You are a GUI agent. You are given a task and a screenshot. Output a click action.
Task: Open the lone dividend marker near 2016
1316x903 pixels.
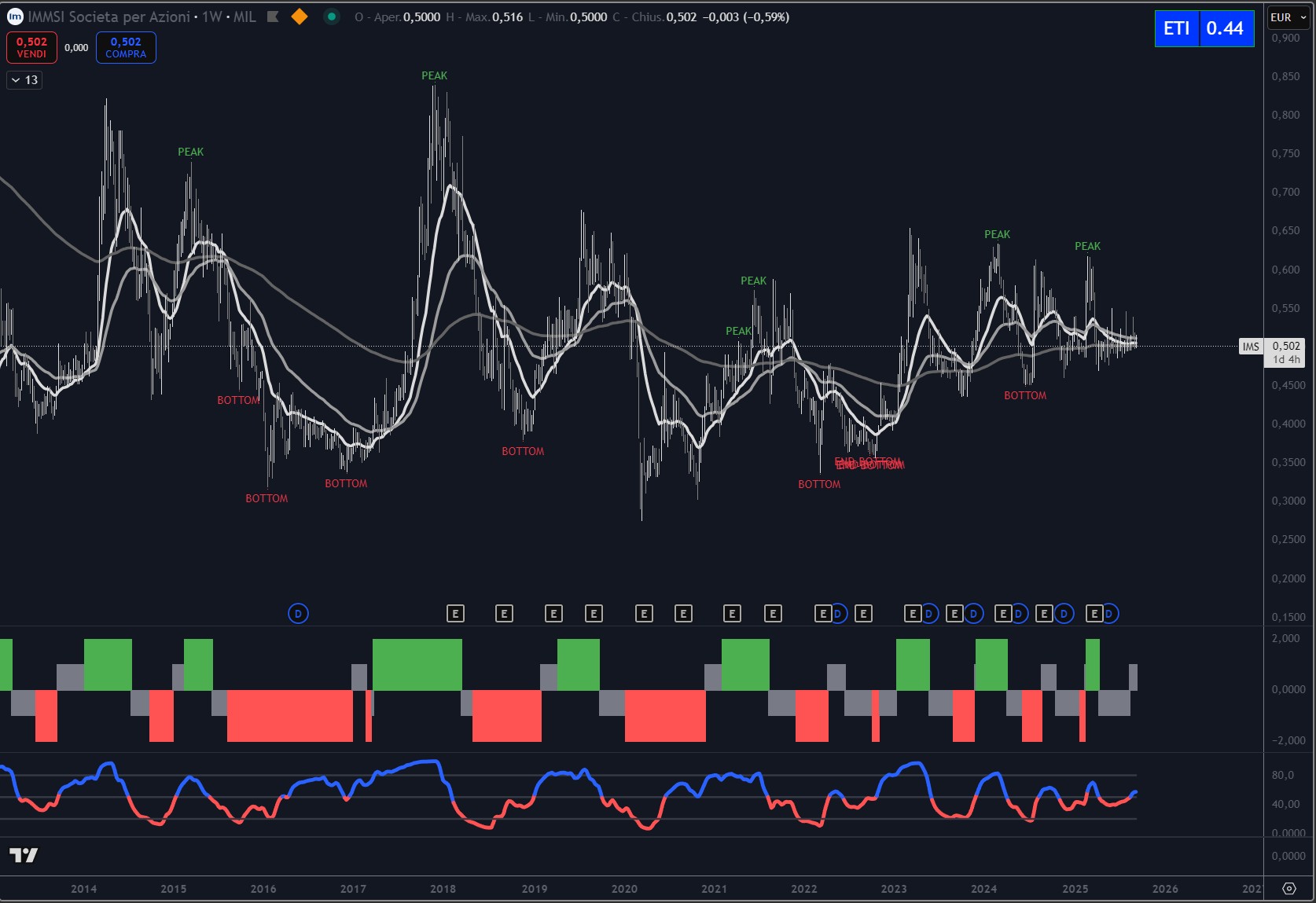(x=298, y=614)
